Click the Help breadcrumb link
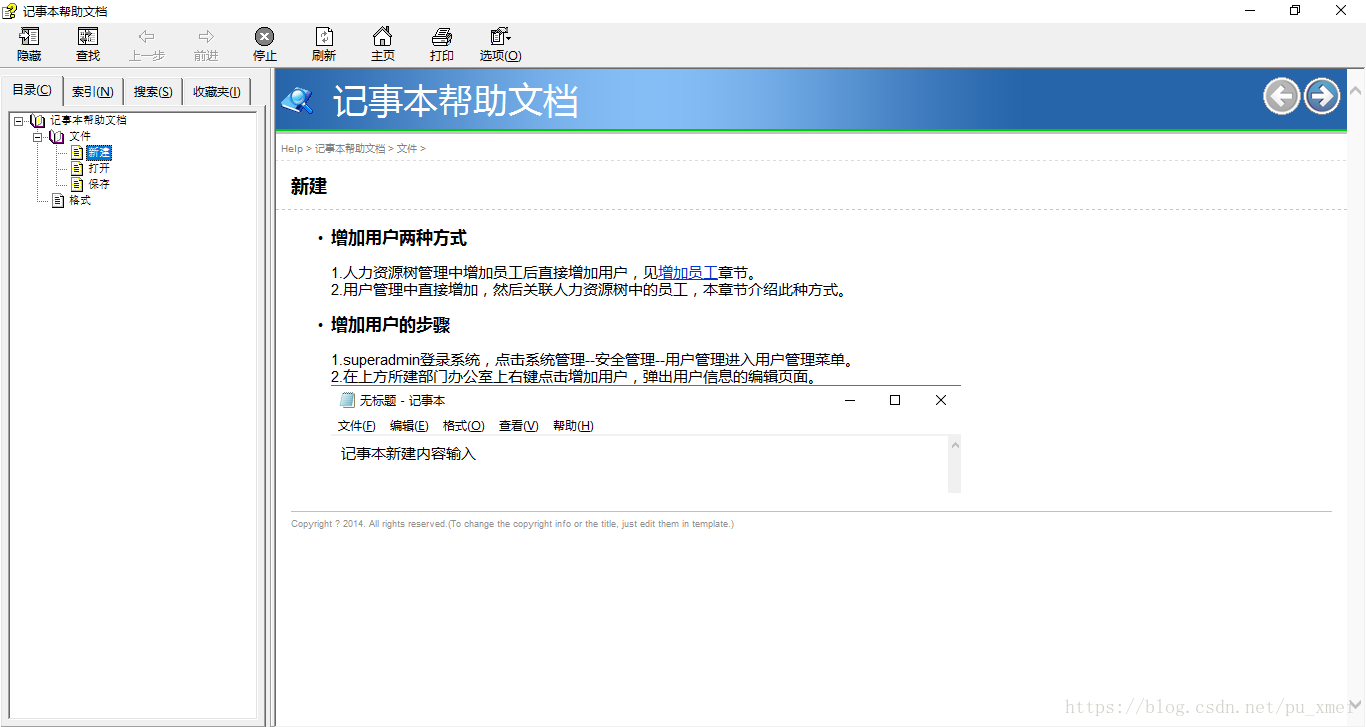Viewport: 1366px width, 727px height. tap(292, 148)
